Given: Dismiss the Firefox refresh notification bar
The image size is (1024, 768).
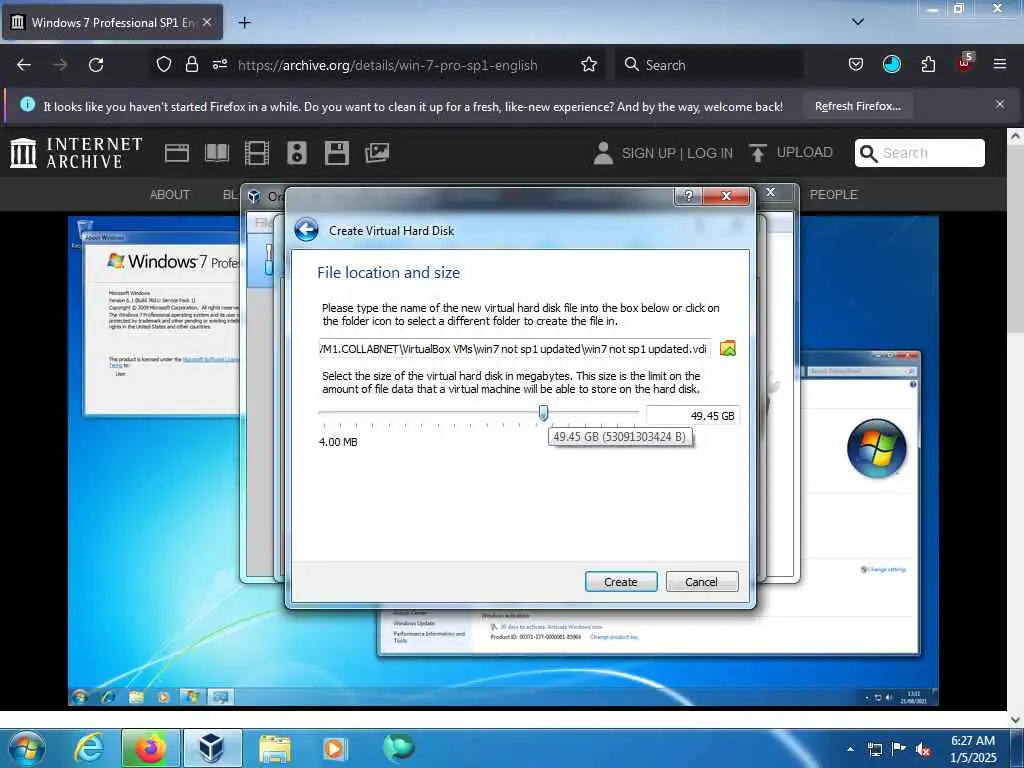Looking at the screenshot, I should point(1000,104).
